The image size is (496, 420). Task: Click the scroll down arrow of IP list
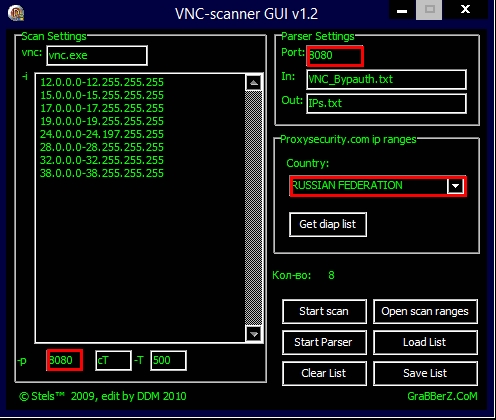point(254,334)
